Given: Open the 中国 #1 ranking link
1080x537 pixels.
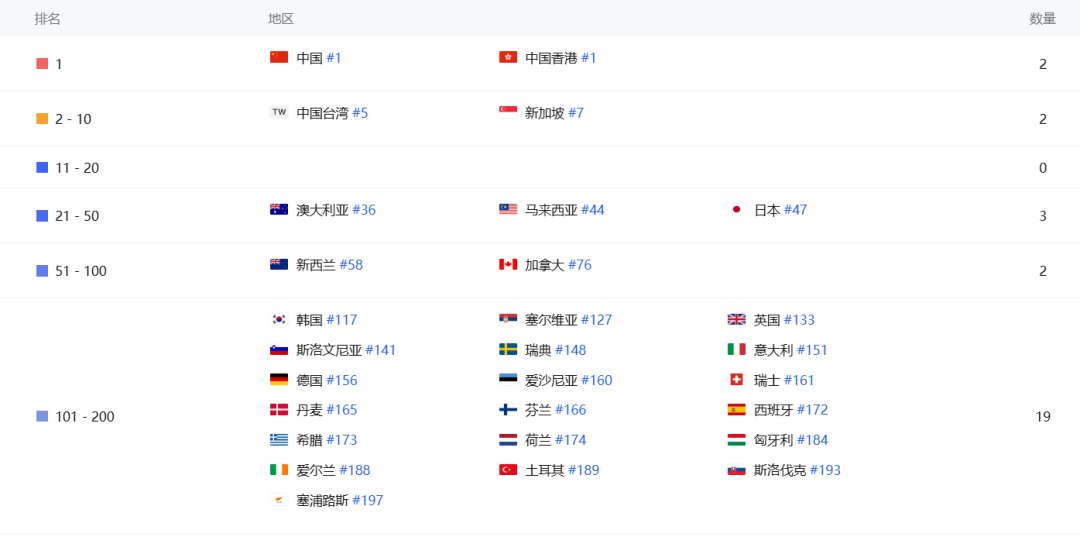Looking at the screenshot, I should [319, 58].
